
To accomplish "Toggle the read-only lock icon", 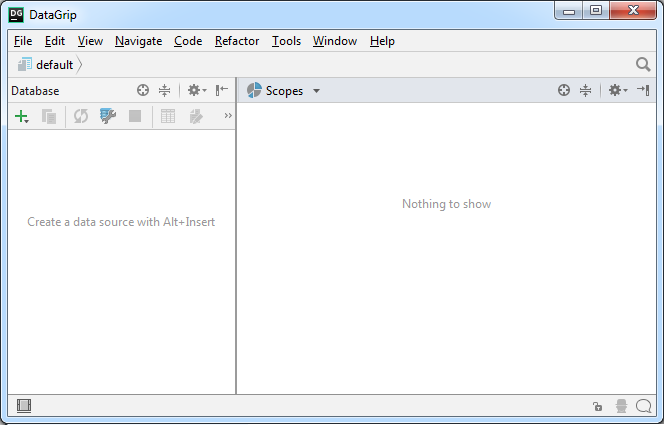I will pos(597,406).
